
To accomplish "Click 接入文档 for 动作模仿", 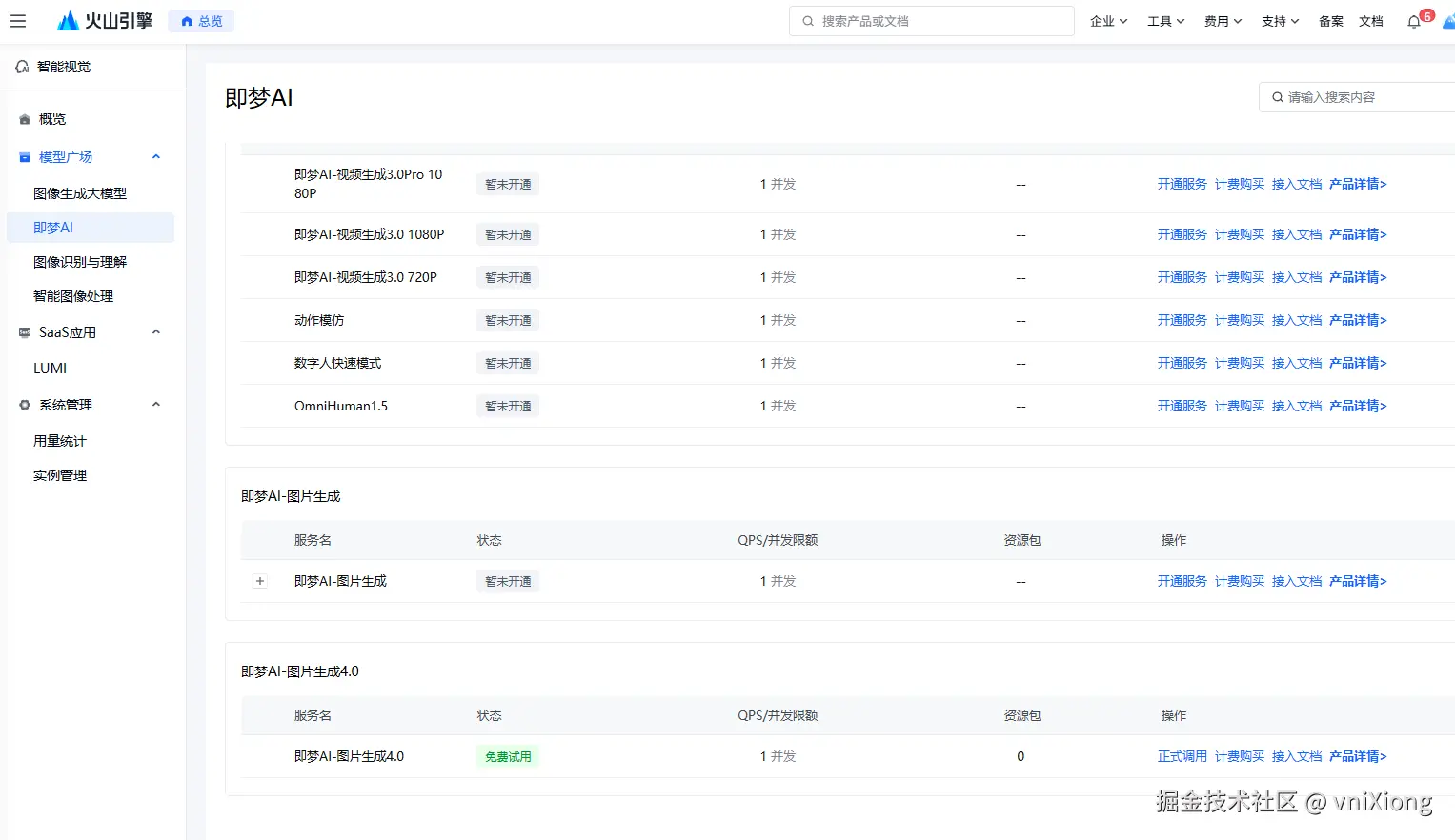I will pos(1297,320).
